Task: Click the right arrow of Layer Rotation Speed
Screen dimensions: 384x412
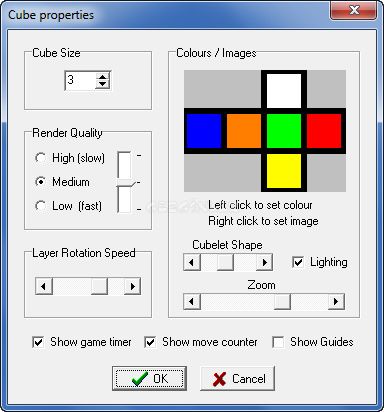Action: [x=132, y=286]
